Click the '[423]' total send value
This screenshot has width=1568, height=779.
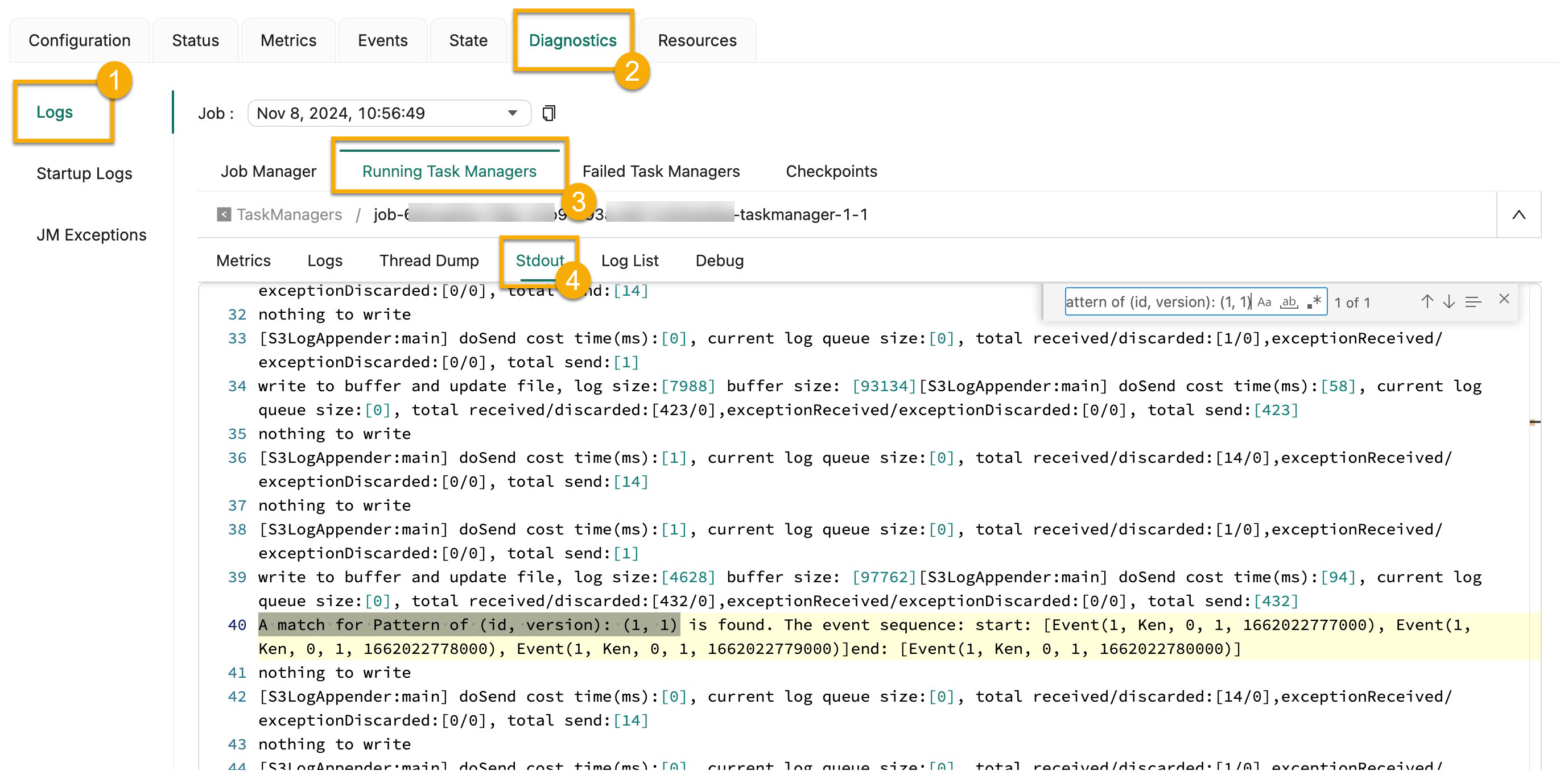coord(1276,410)
